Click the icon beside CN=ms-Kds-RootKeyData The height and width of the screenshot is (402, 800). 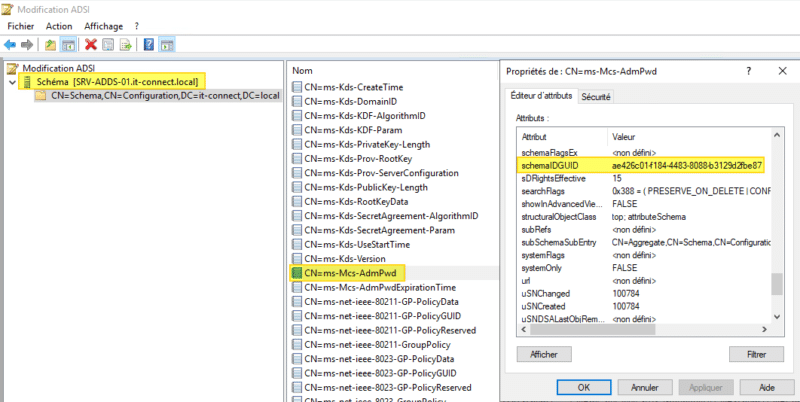(x=297, y=202)
